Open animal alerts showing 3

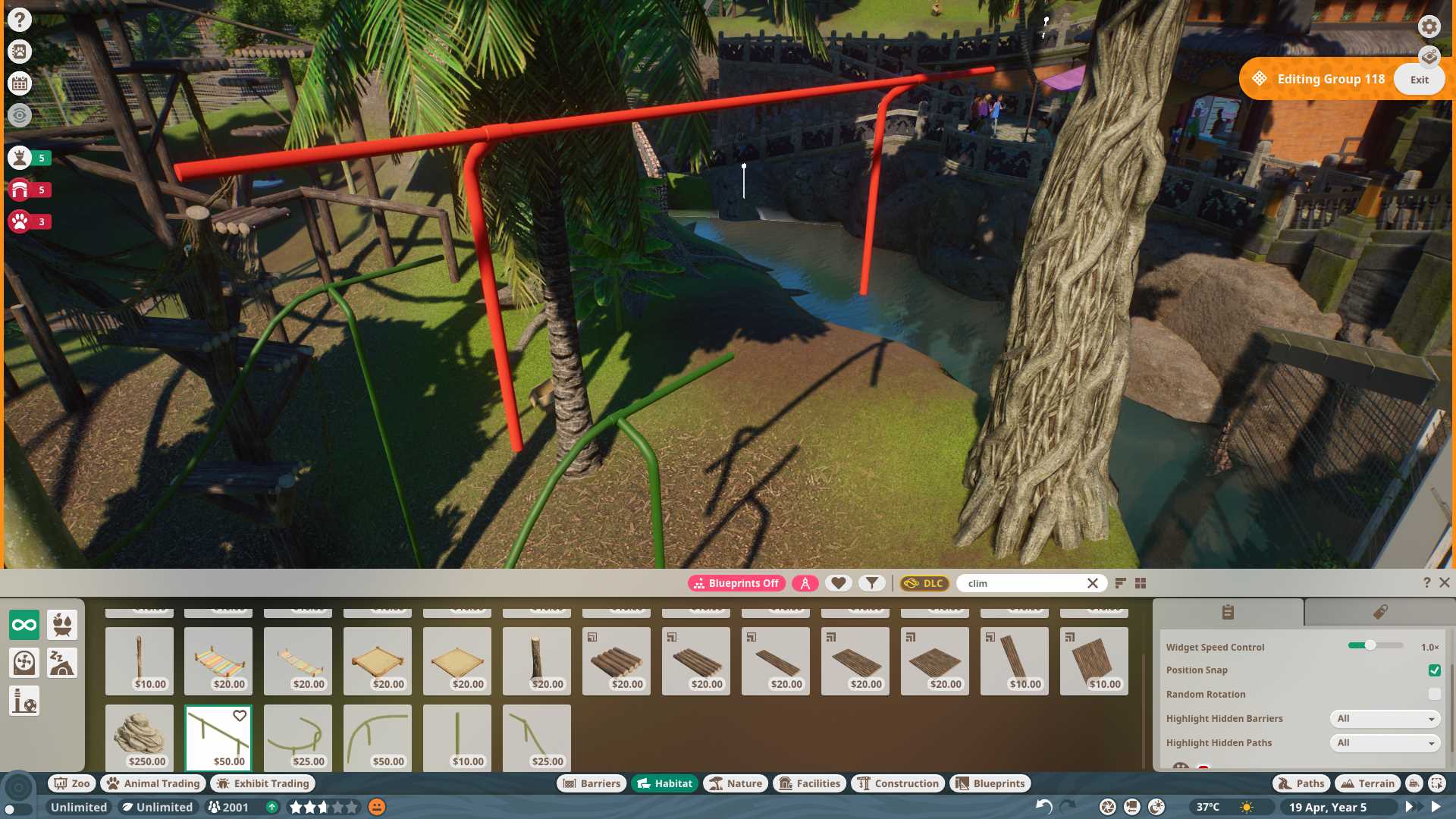click(x=30, y=221)
